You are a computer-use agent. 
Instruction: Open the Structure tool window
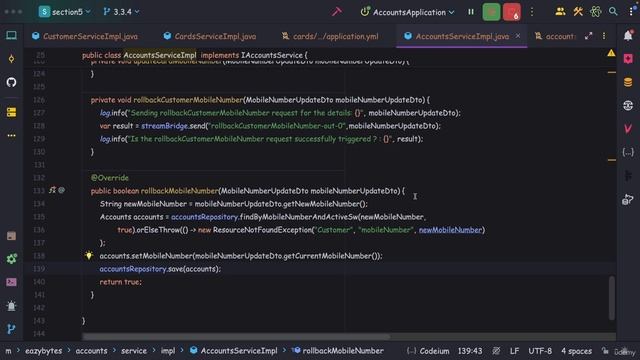coord(11,112)
